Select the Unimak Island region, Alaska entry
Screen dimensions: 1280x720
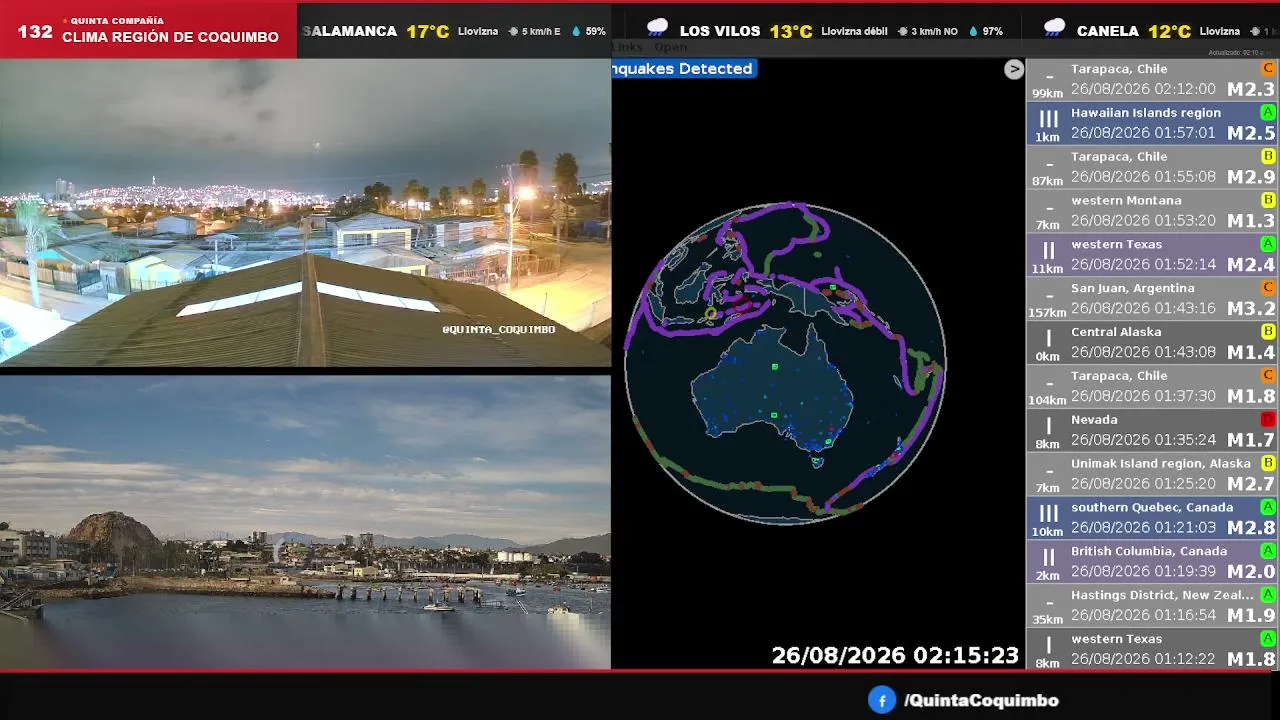[x=1152, y=474]
